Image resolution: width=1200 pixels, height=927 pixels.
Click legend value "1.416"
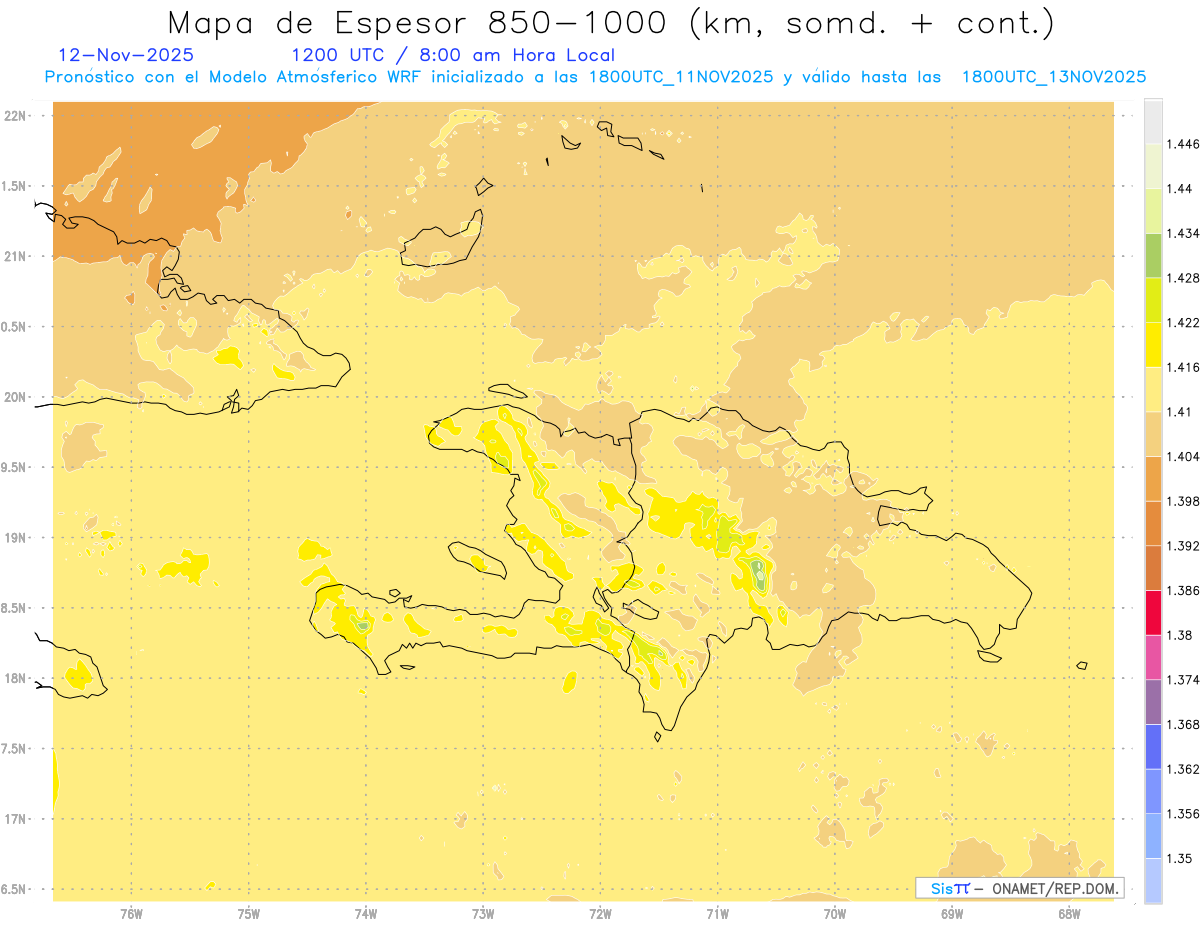click(1184, 367)
